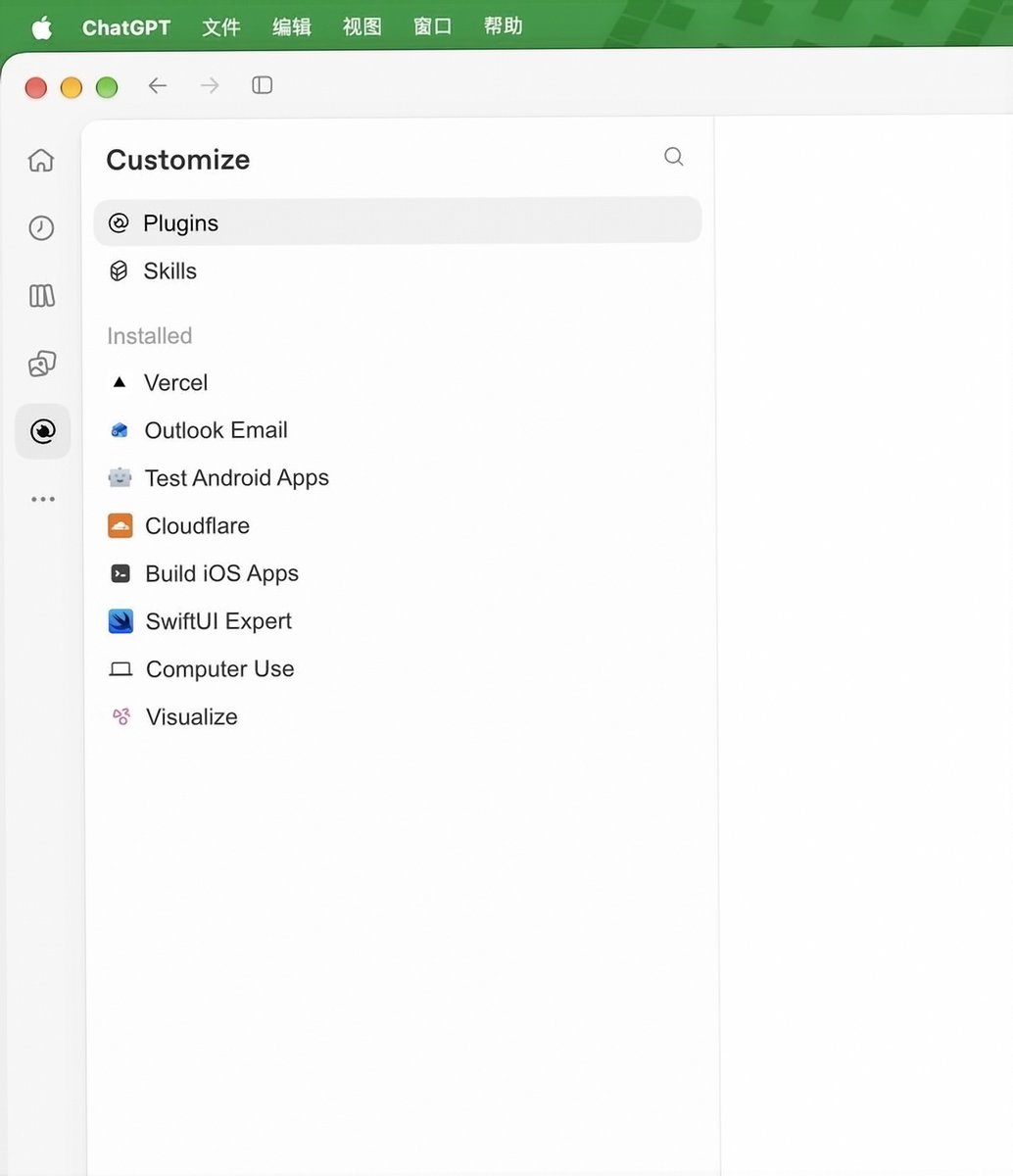Open the 帮助 menu

[504, 27]
